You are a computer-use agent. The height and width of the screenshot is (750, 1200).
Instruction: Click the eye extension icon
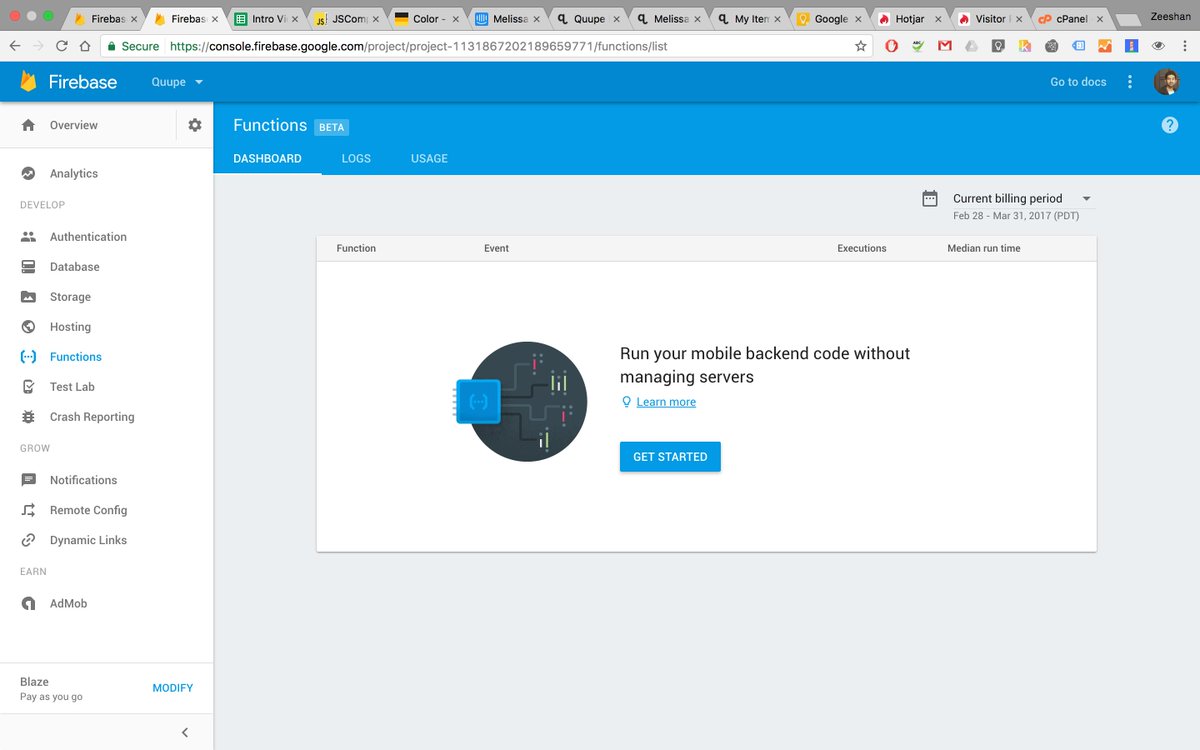pyautogui.click(x=1159, y=46)
